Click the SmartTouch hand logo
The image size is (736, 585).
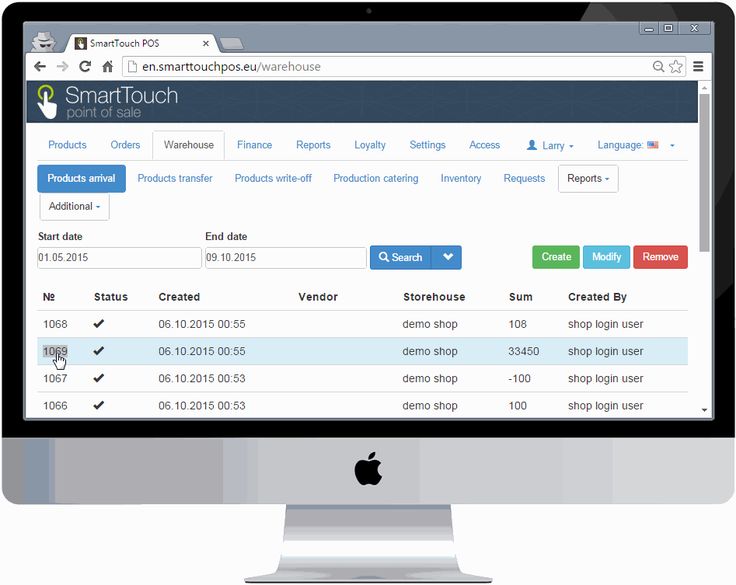point(46,101)
